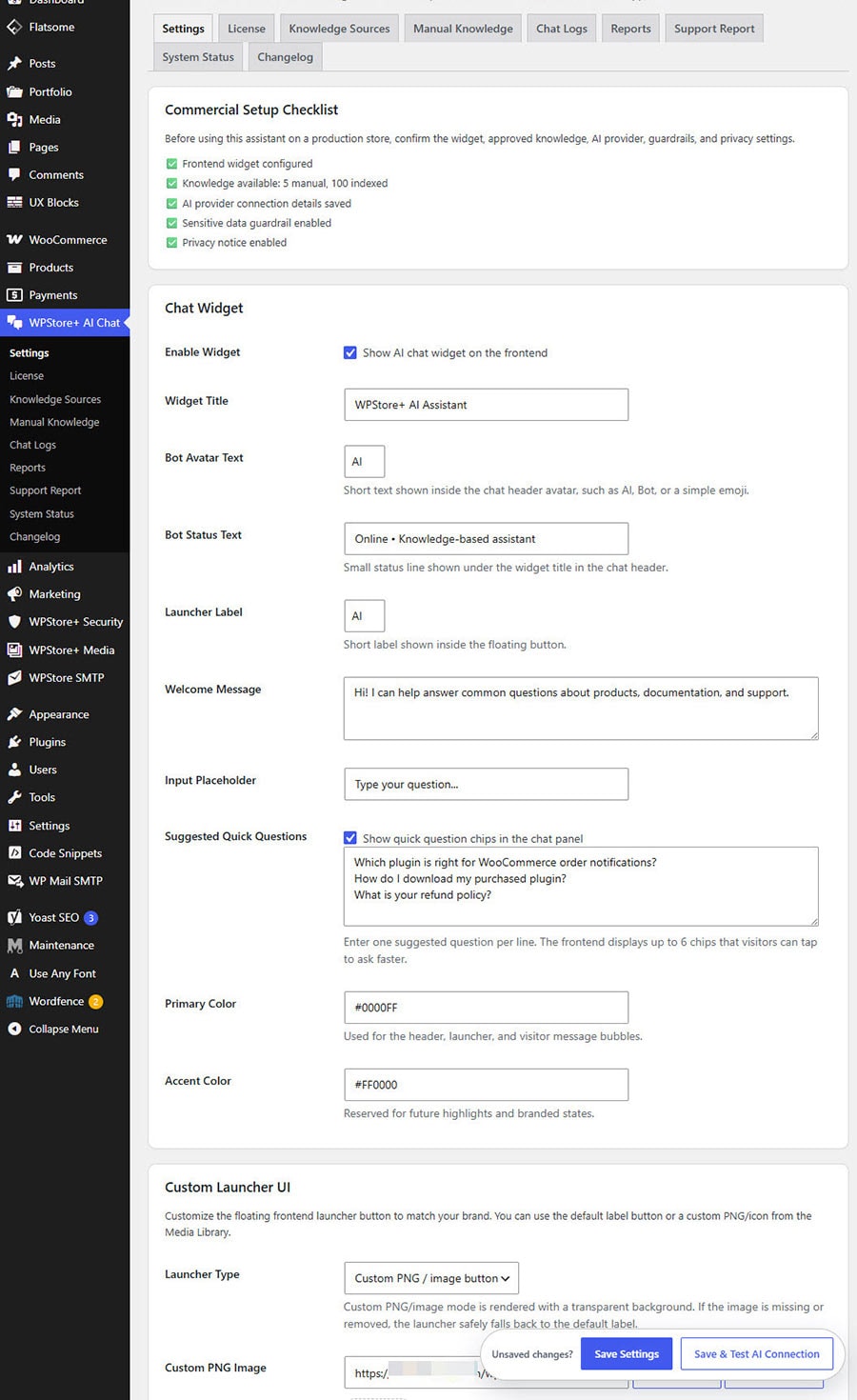
Task: Click the Wordfence icon
Action: tap(14, 1001)
